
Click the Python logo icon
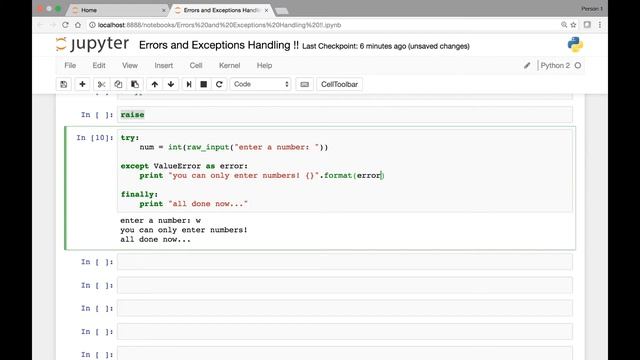pyautogui.click(x=576, y=45)
